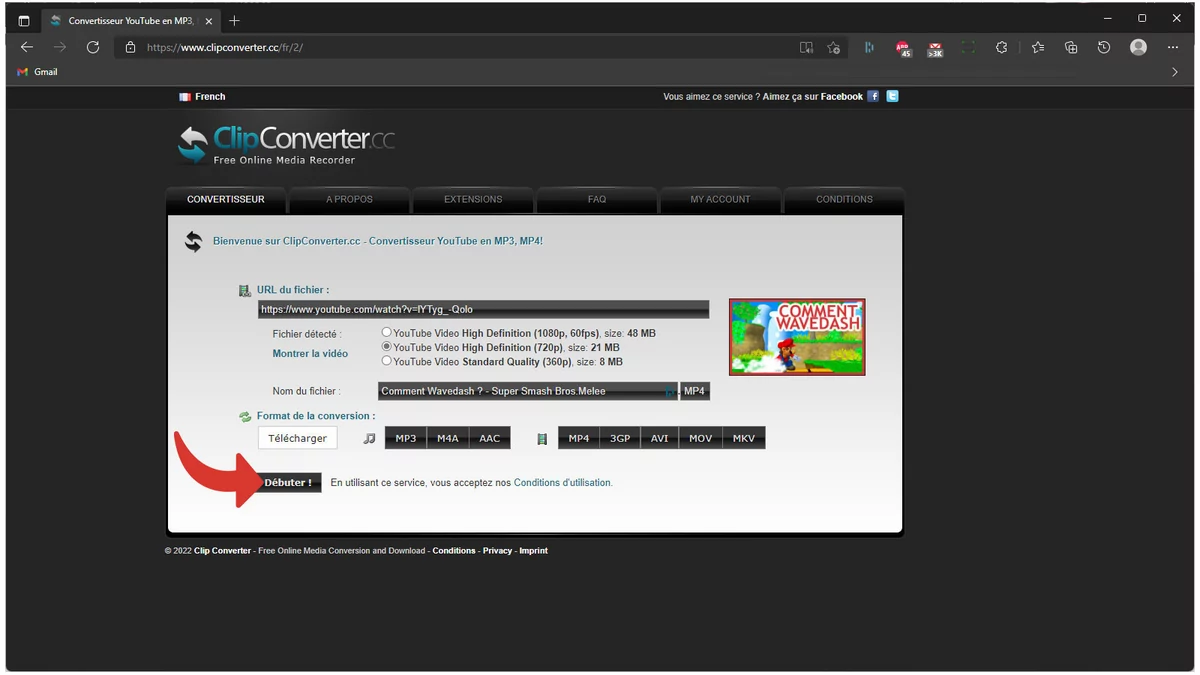The width and height of the screenshot is (1200, 675).
Task: Click the music note audio formats icon
Action: [x=369, y=438]
